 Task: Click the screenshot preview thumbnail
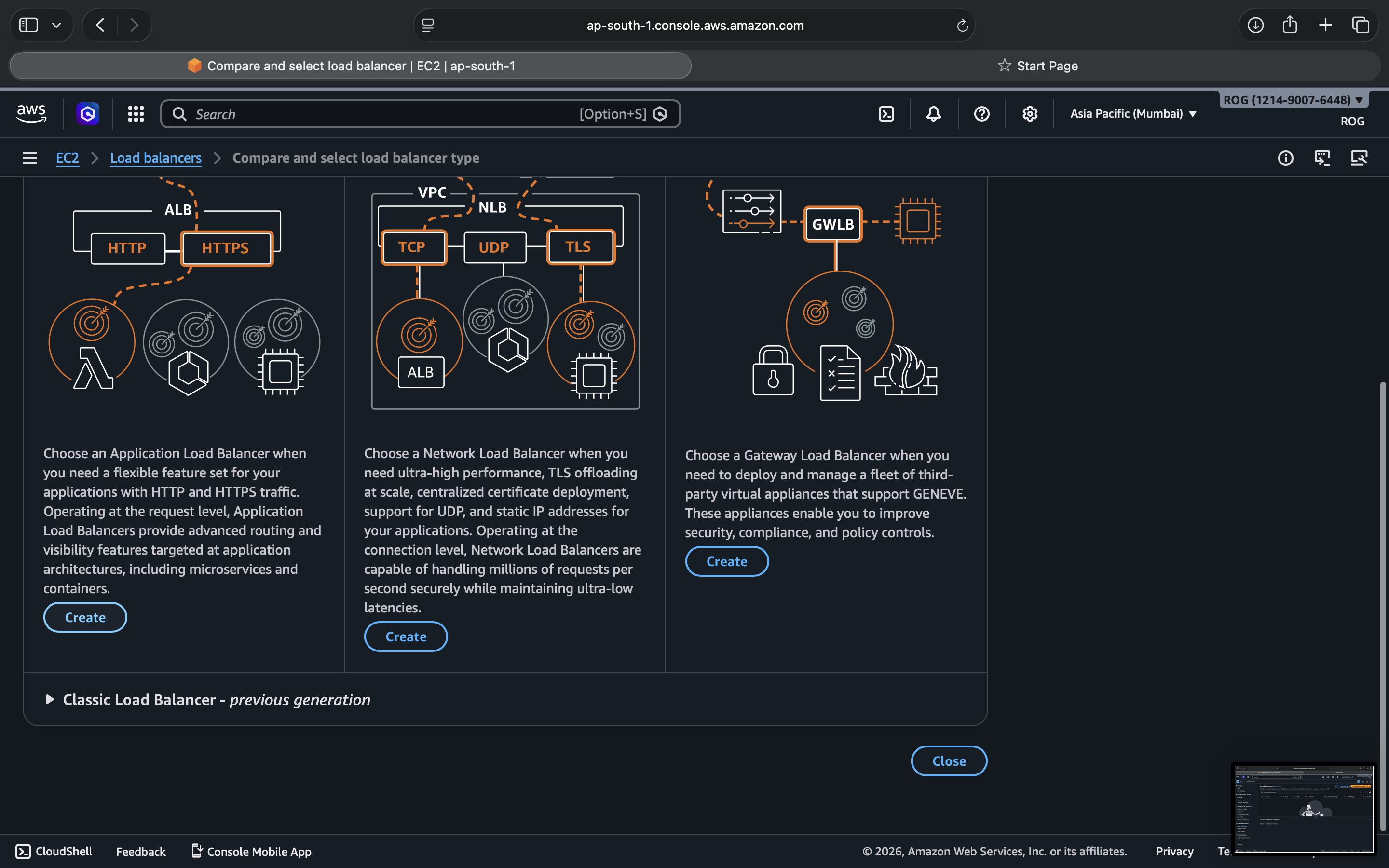pos(1304,808)
